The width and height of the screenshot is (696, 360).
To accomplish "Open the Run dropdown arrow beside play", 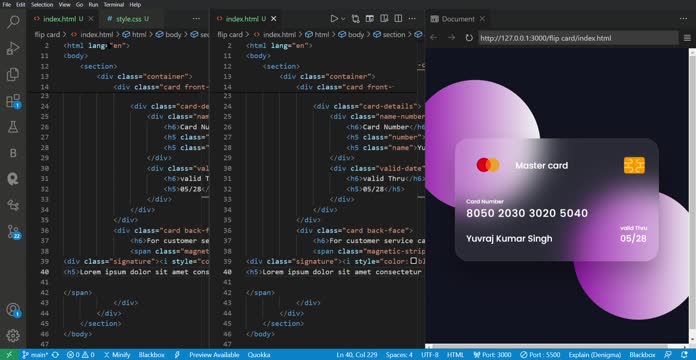I will pos(343,19).
